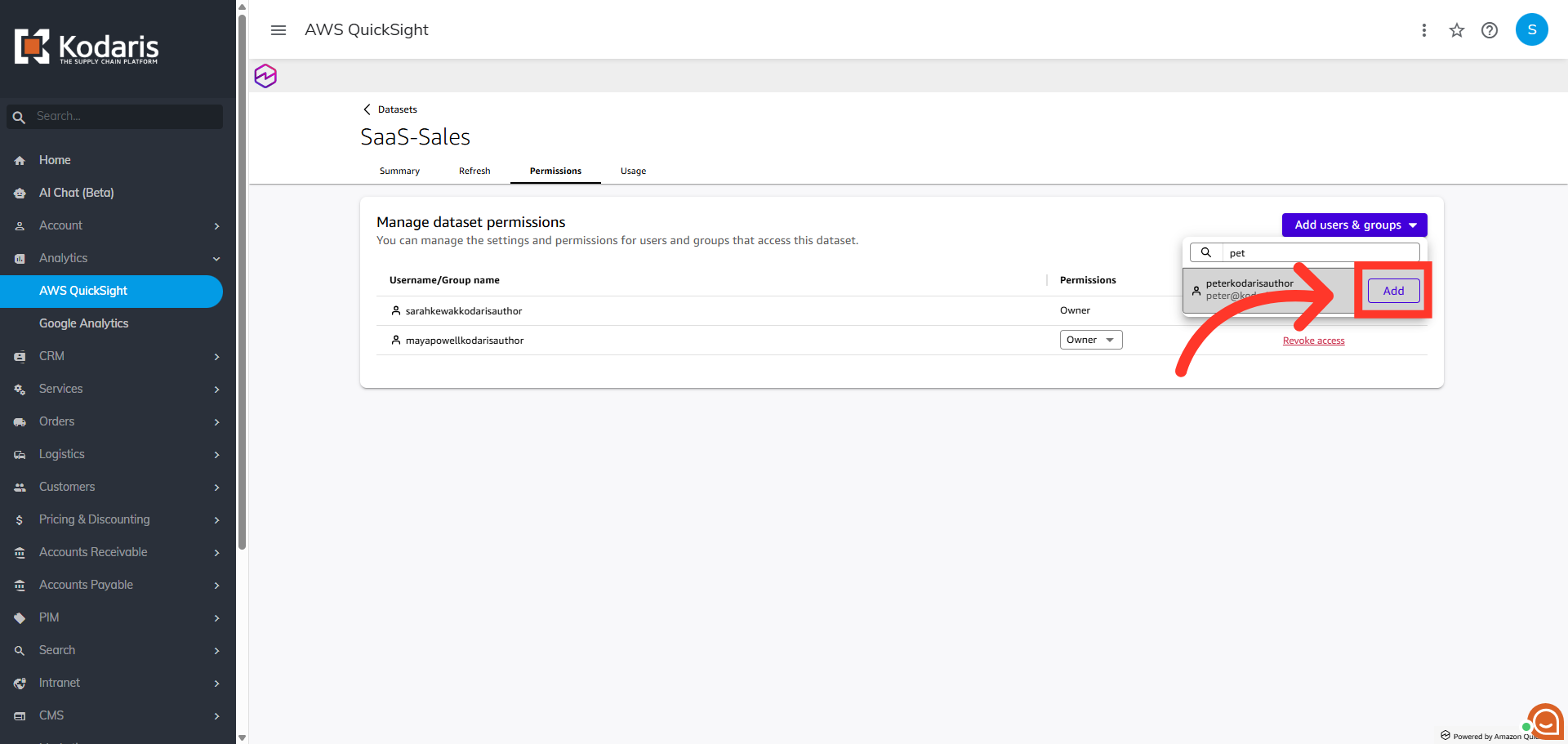Click the Orders truck icon

(20, 422)
